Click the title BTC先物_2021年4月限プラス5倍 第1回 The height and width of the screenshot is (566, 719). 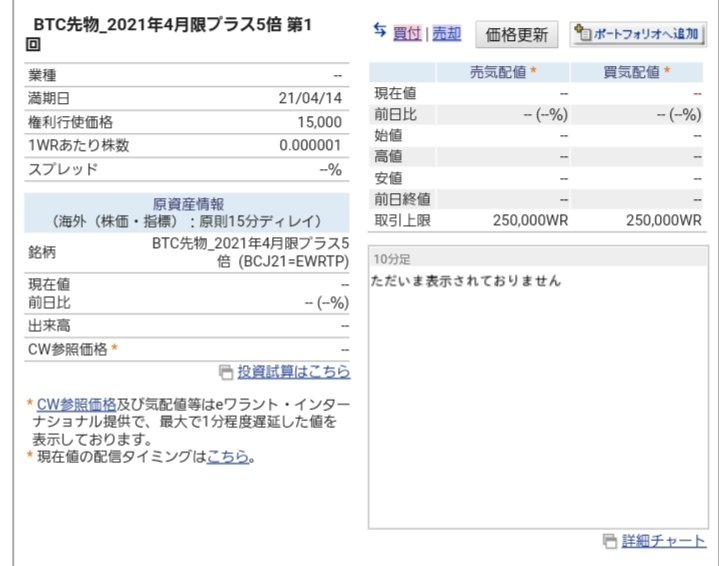click(170, 34)
